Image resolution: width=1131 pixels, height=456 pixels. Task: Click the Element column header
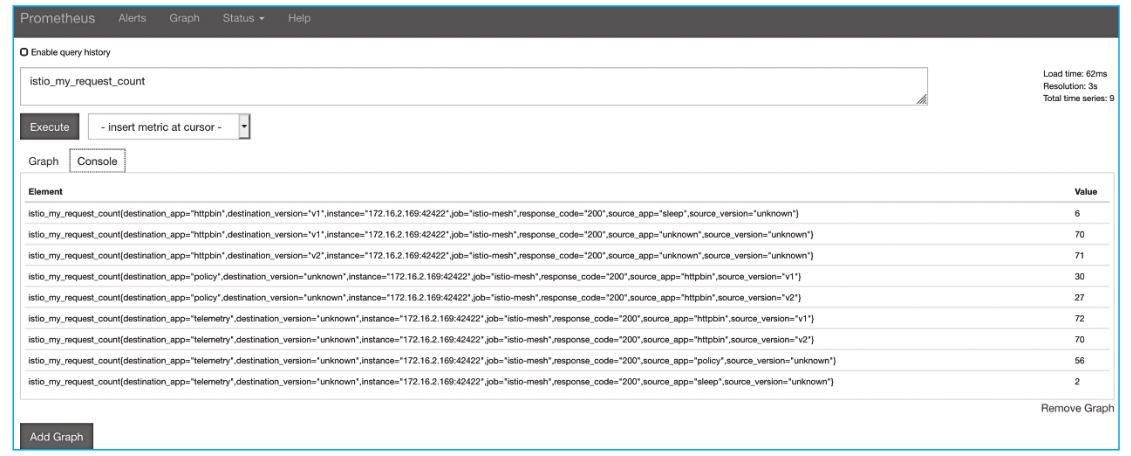(46, 189)
